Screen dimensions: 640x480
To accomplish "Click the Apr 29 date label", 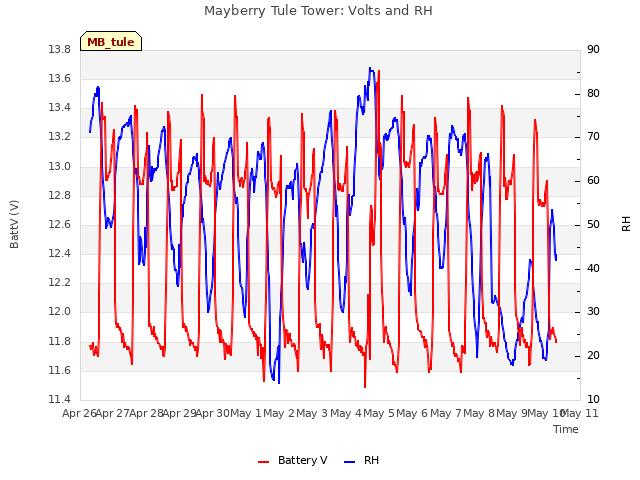I will [x=180, y=413].
